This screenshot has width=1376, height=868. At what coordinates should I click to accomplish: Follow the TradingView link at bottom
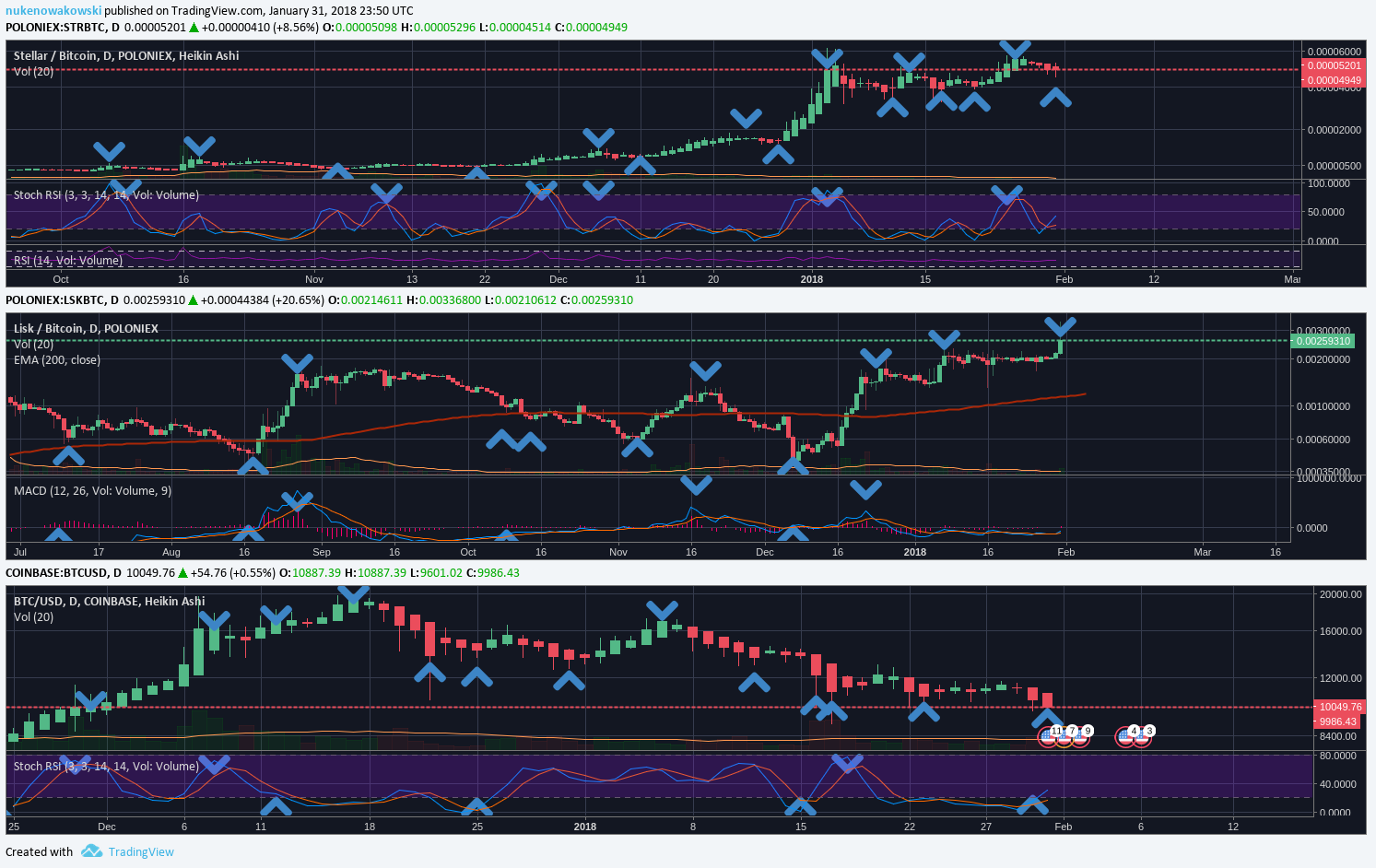(141, 851)
